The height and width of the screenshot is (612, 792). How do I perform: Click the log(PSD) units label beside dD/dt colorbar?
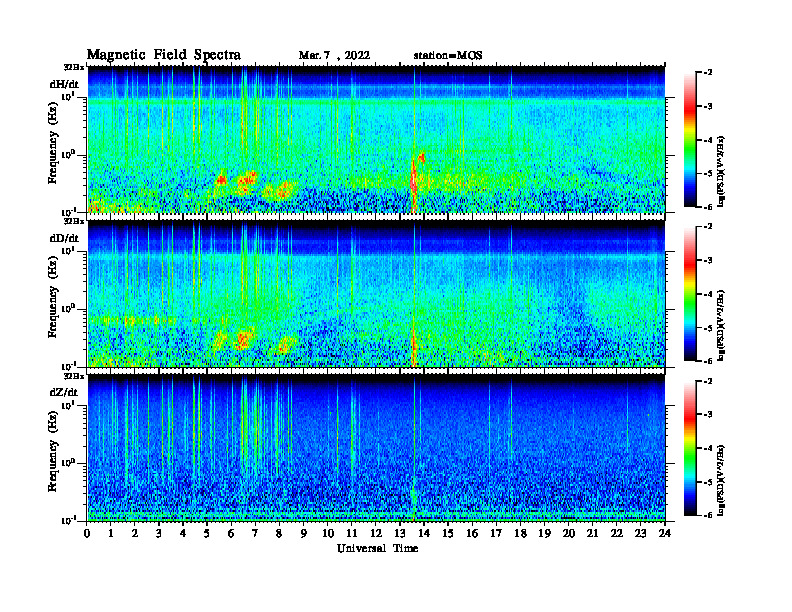721,325
